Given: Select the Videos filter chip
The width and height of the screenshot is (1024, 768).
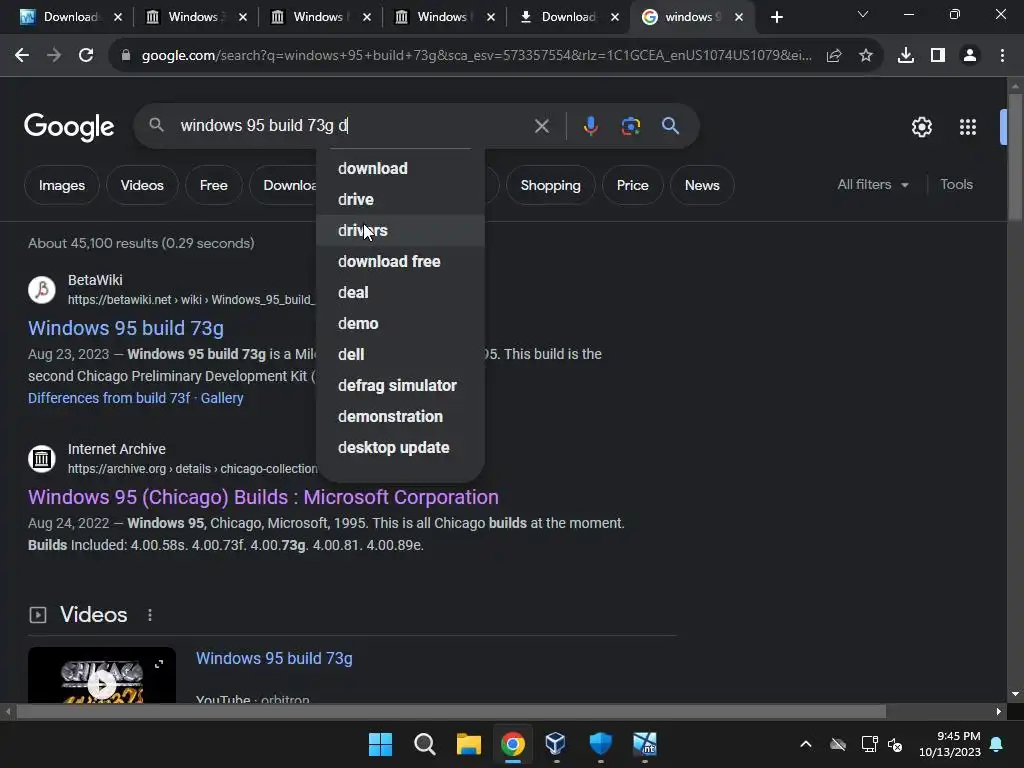Looking at the screenshot, I should pos(142,185).
